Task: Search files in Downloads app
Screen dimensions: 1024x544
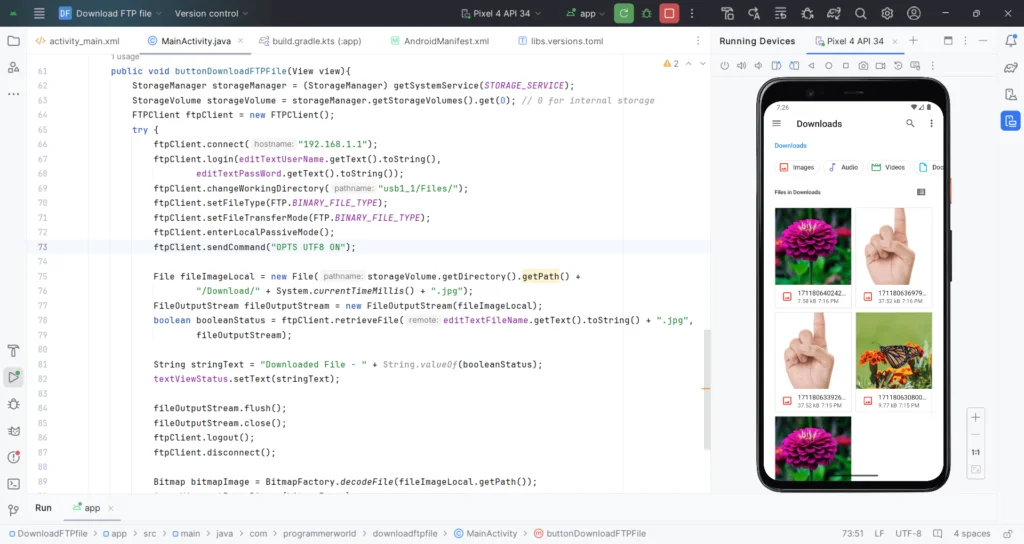Action: click(x=910, y=123)
